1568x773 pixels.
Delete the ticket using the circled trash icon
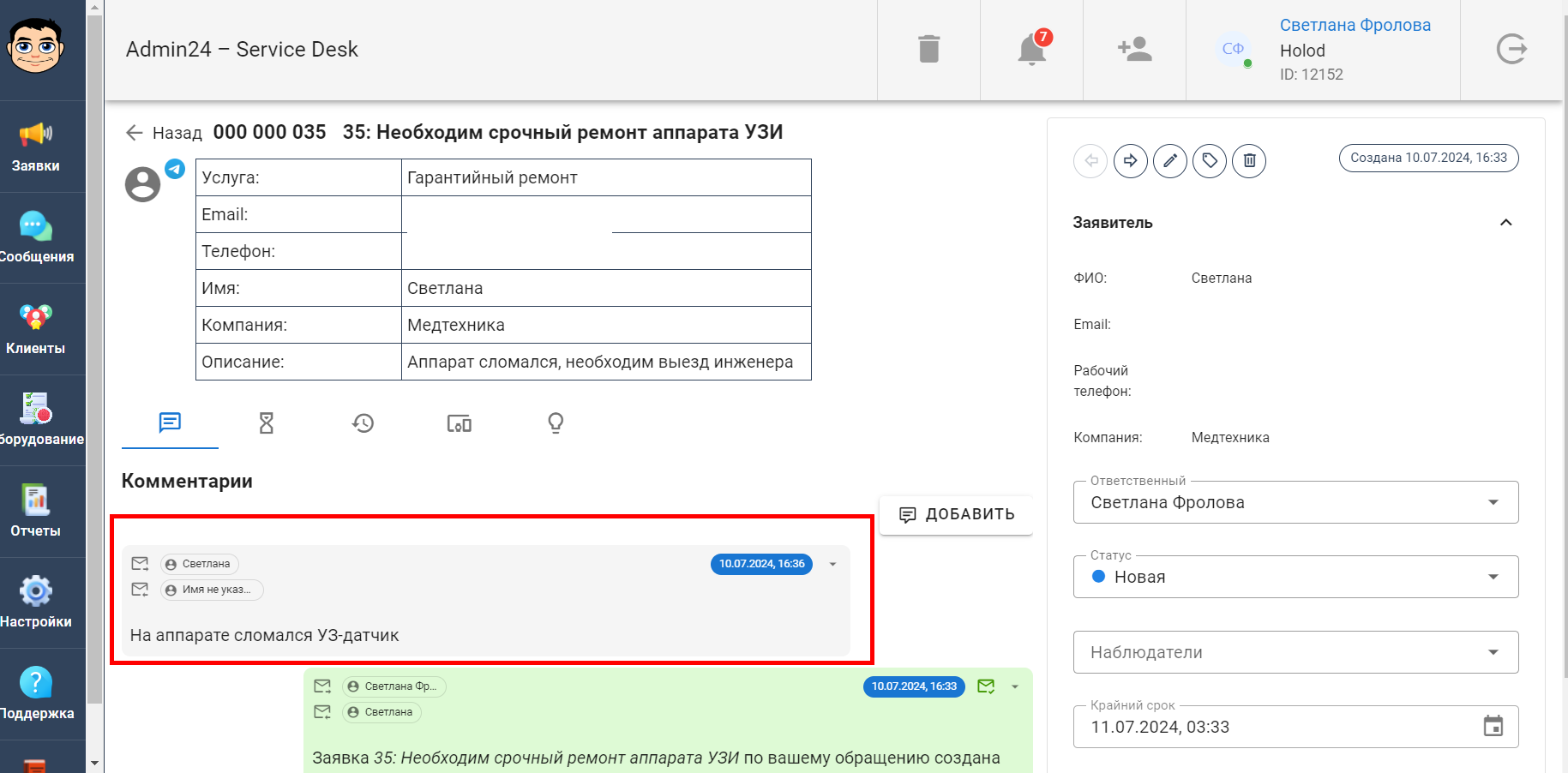[x=1249, y=160]
